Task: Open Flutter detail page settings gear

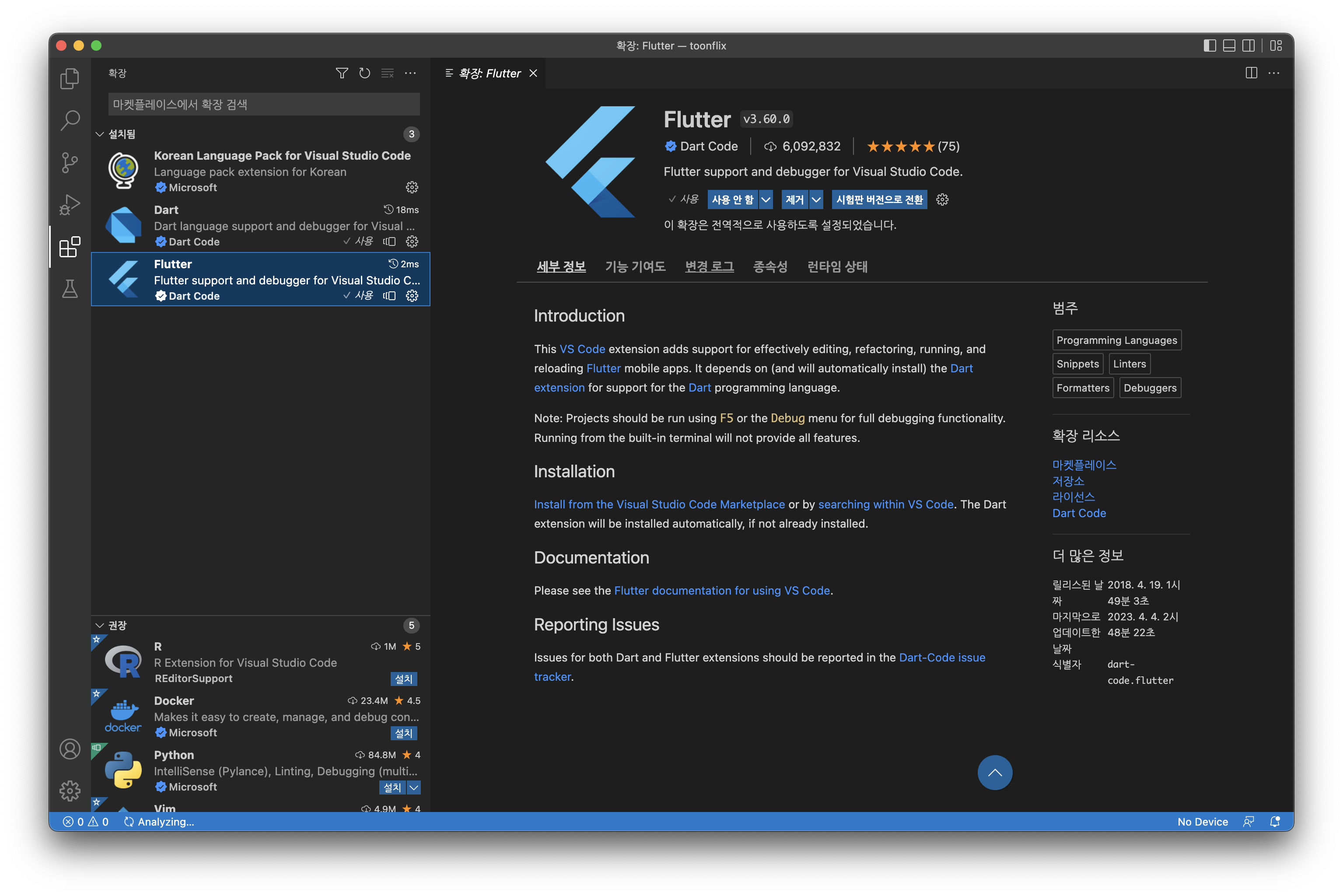Action: pos(942,199)
